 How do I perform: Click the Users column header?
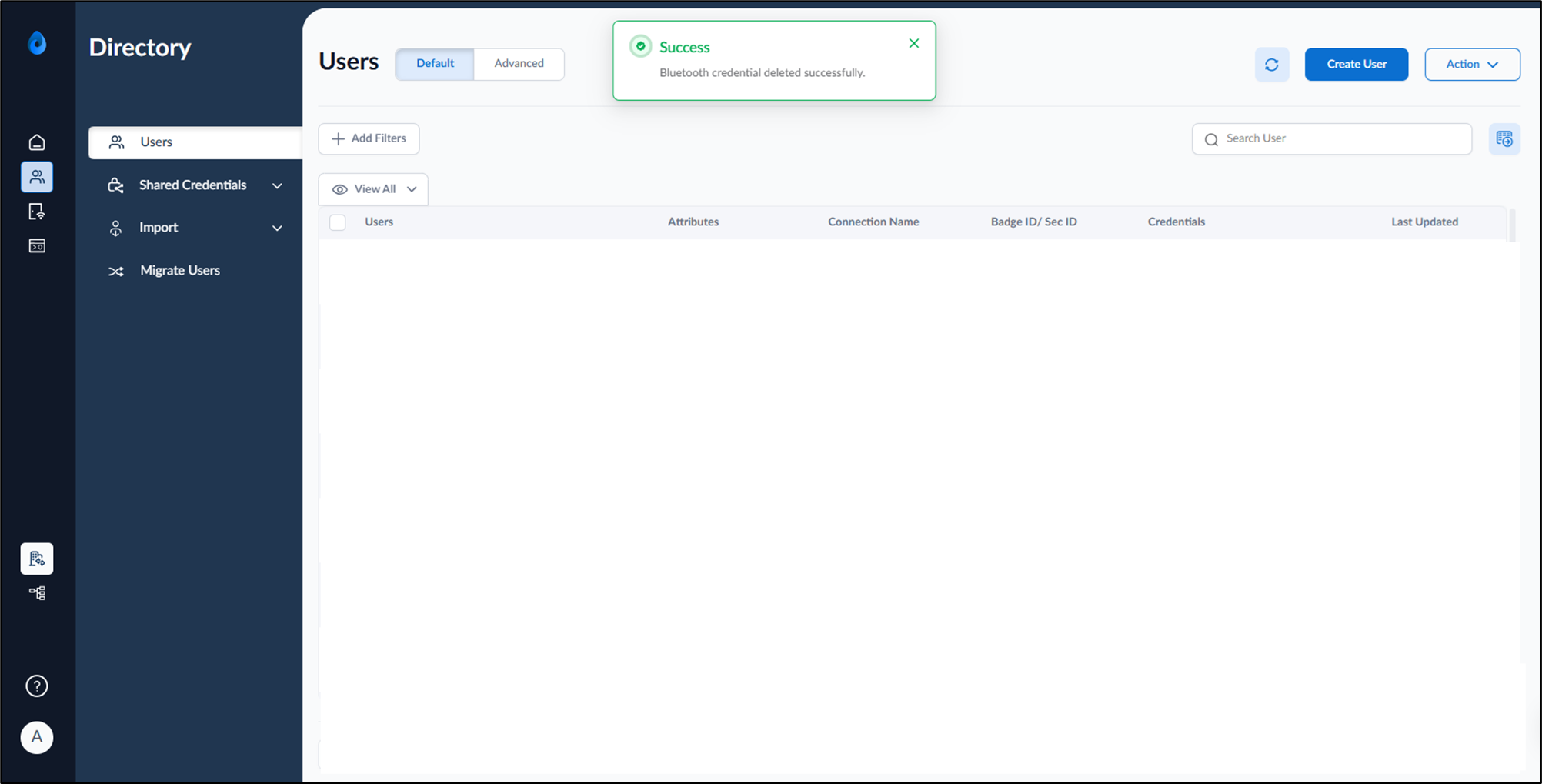tap(379, 222)
